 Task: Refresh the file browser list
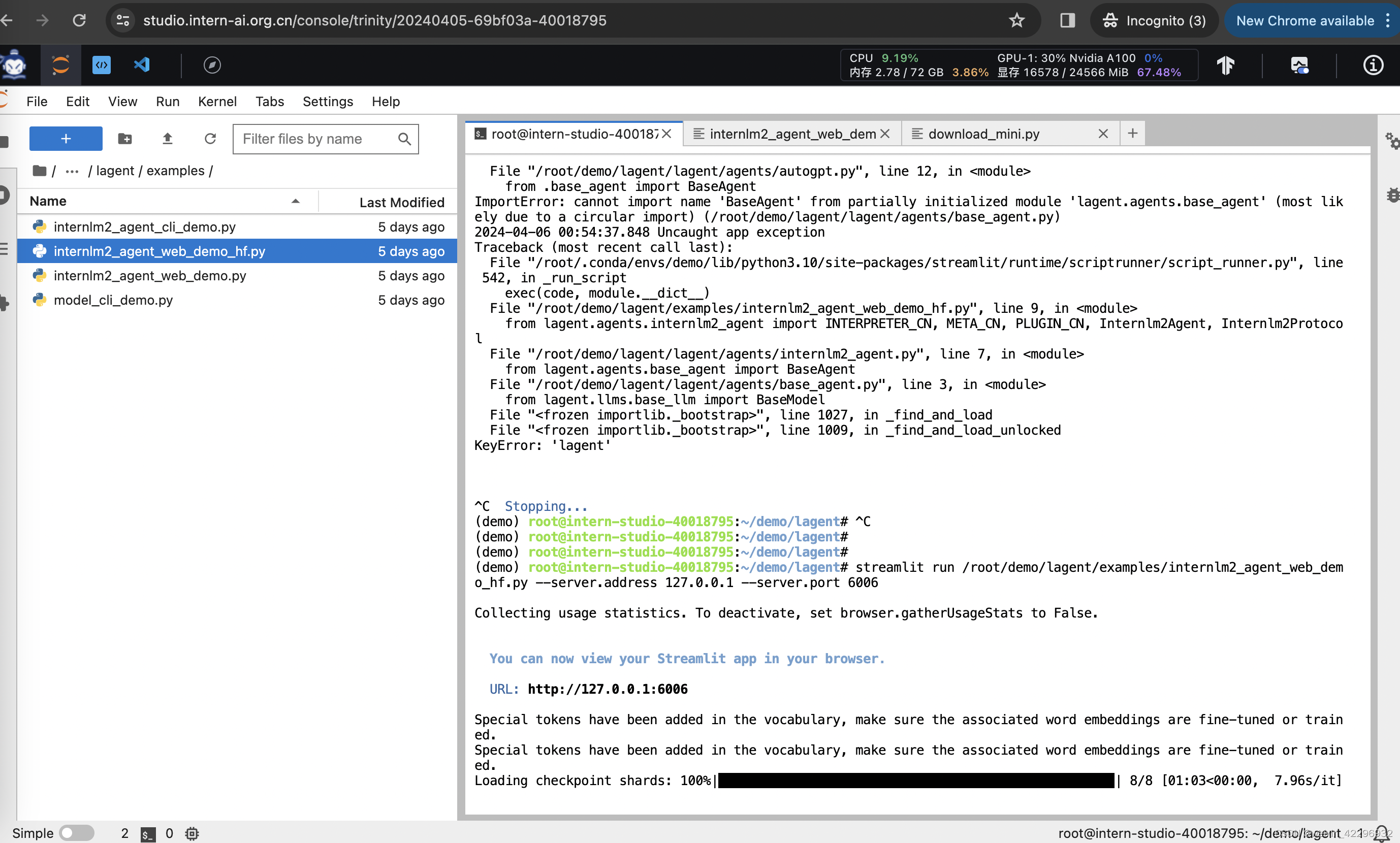pos(210,139)
